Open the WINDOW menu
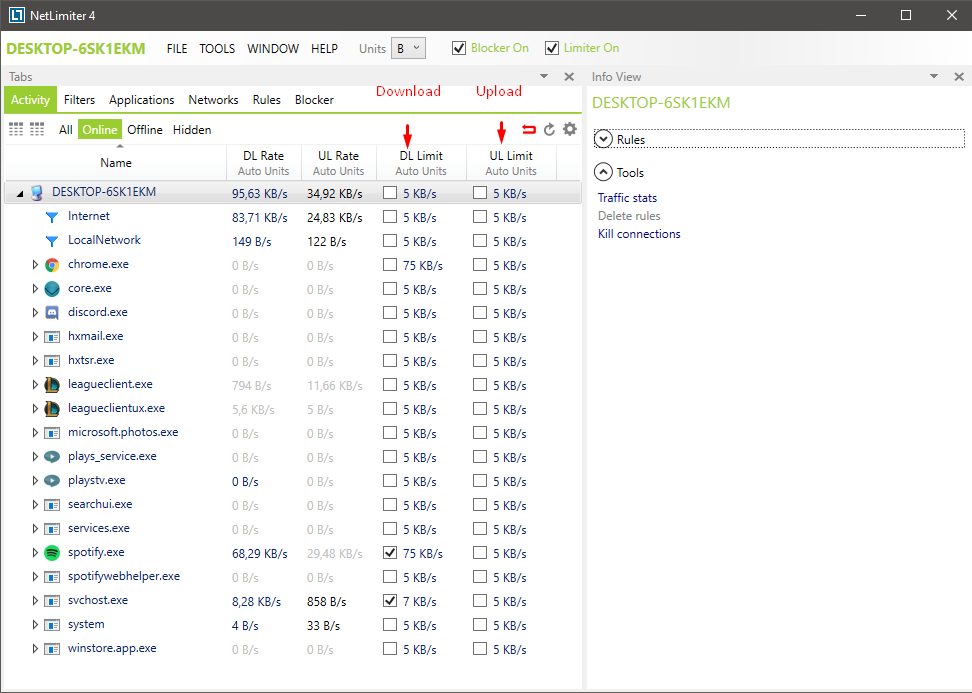The image size is (972, 693). [273, 48]
